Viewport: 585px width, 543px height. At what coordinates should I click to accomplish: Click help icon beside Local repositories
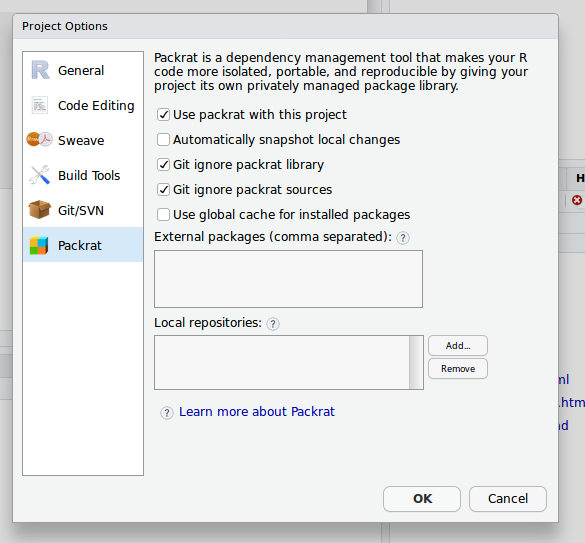tap(273, 324)
